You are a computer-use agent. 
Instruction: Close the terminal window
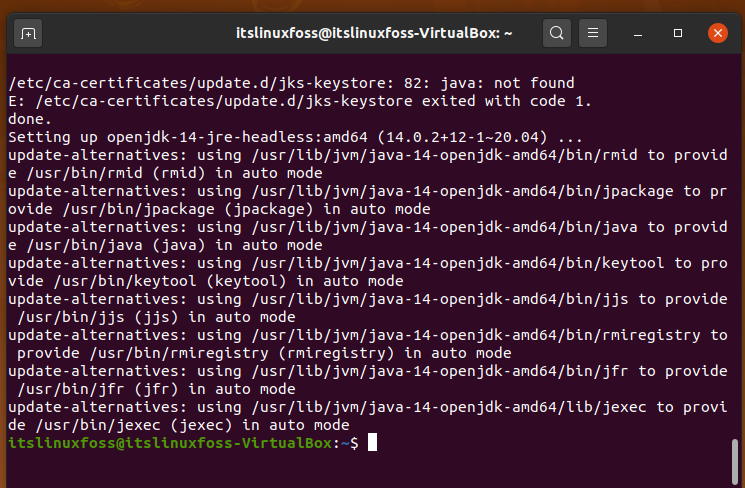(717, 33)
